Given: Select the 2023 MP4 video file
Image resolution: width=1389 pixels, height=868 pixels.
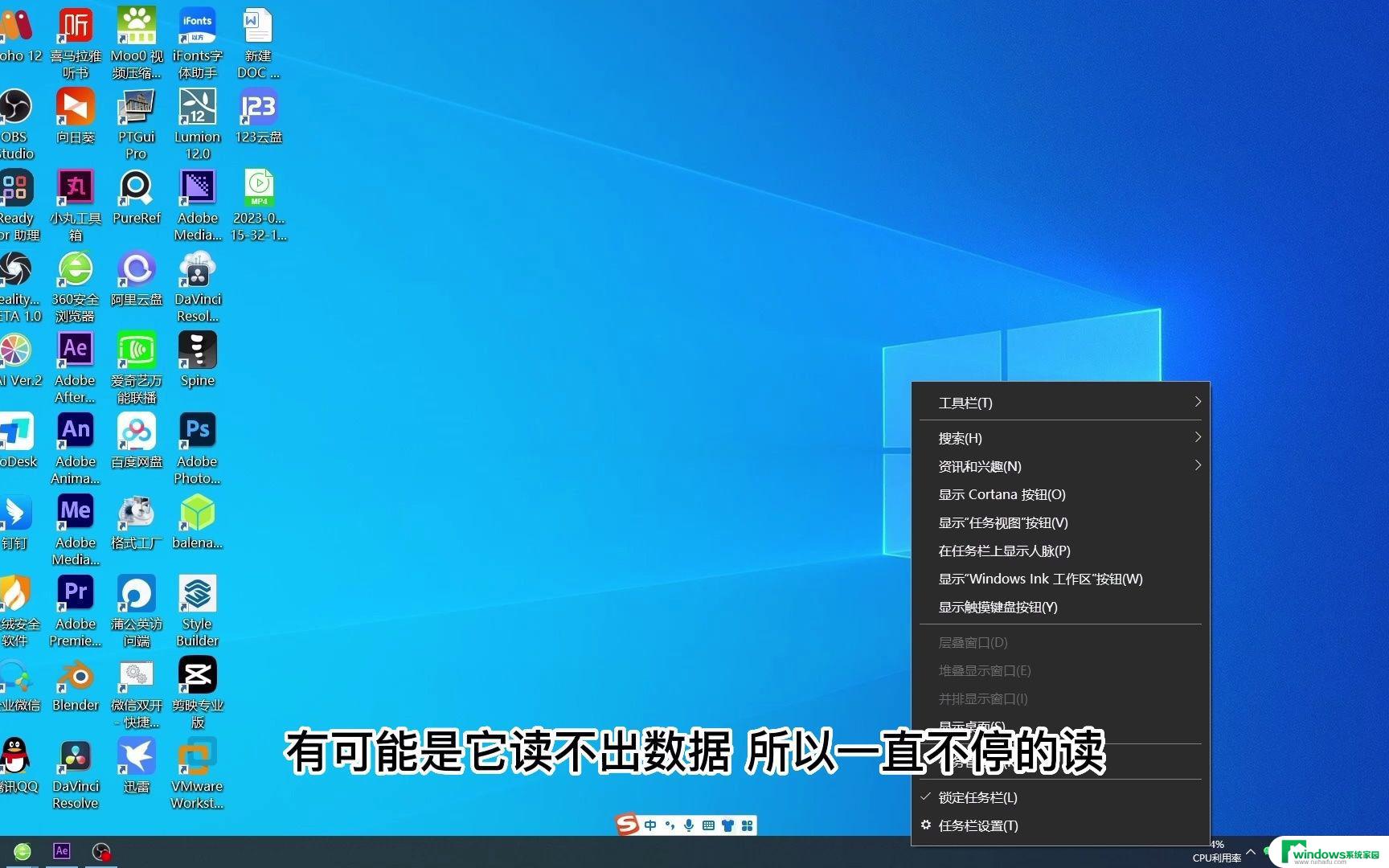Looking at the screenshot, I should click(258, 206).
